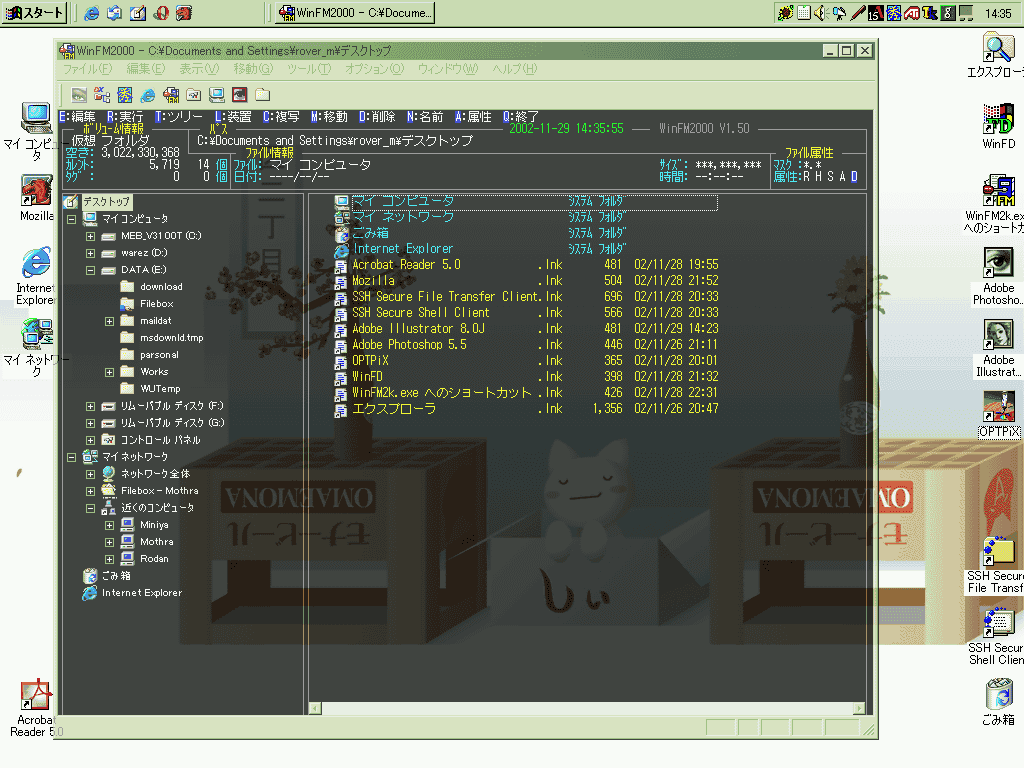Click the C:複写 command
Screen dimensions: 1024x768
[281, 117]
